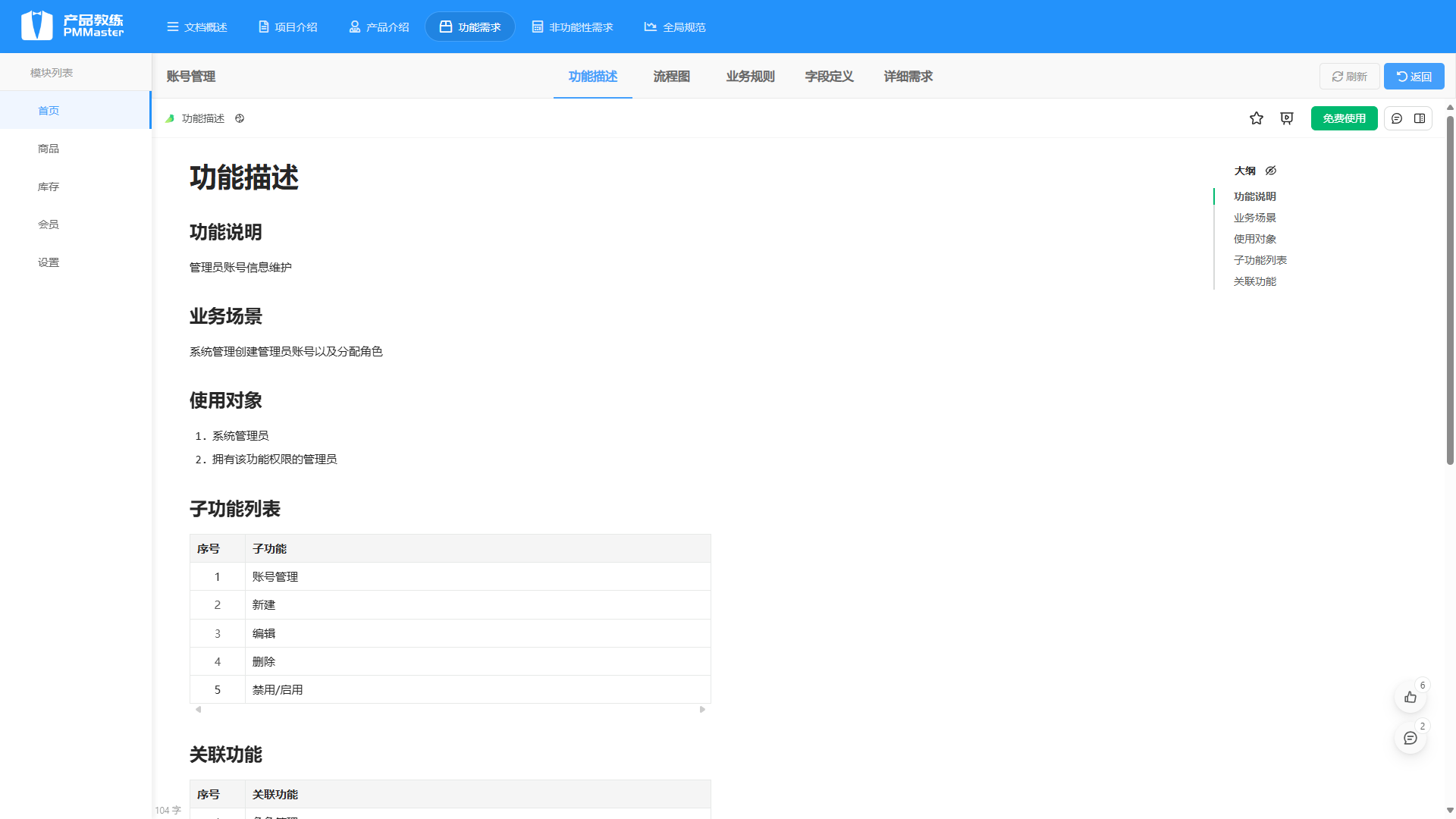Jump to 功能说明 in outline
The height and width of the screenshot is (819, 1456).
tap(1255, 196)
